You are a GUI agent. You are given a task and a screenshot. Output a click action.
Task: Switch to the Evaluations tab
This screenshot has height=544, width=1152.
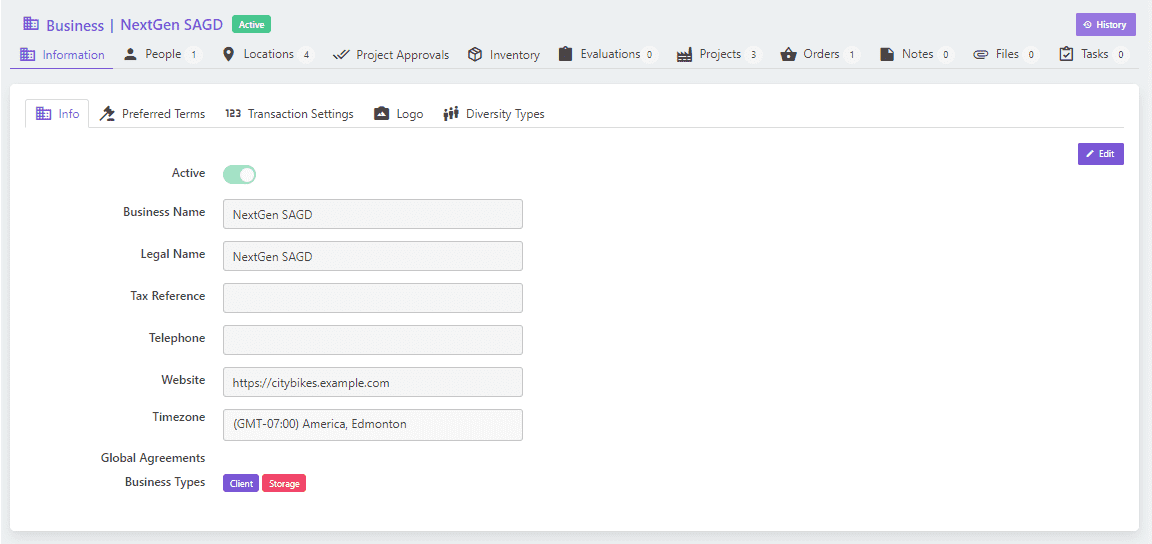pyautogui.click(x=608, y=54)
